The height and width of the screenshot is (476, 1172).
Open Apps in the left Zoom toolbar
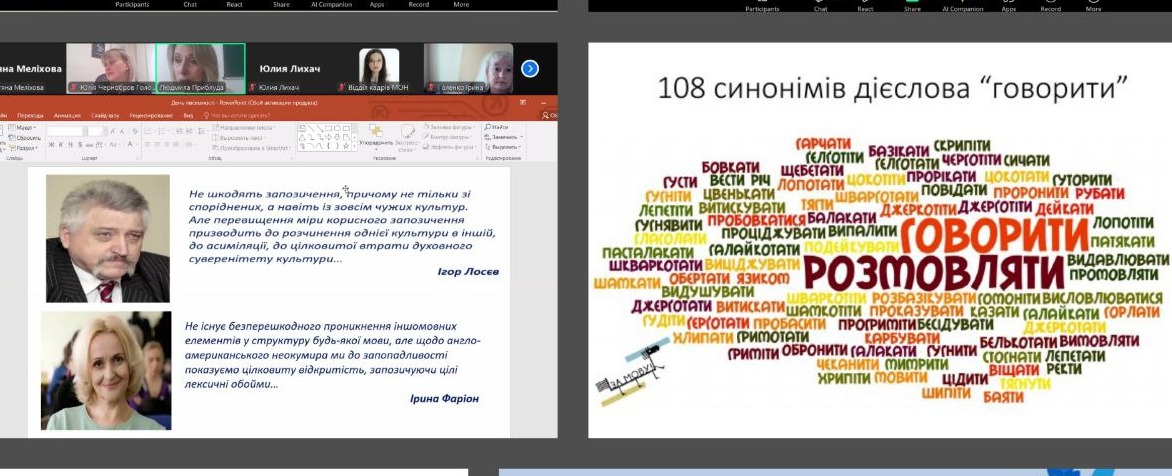376,4
